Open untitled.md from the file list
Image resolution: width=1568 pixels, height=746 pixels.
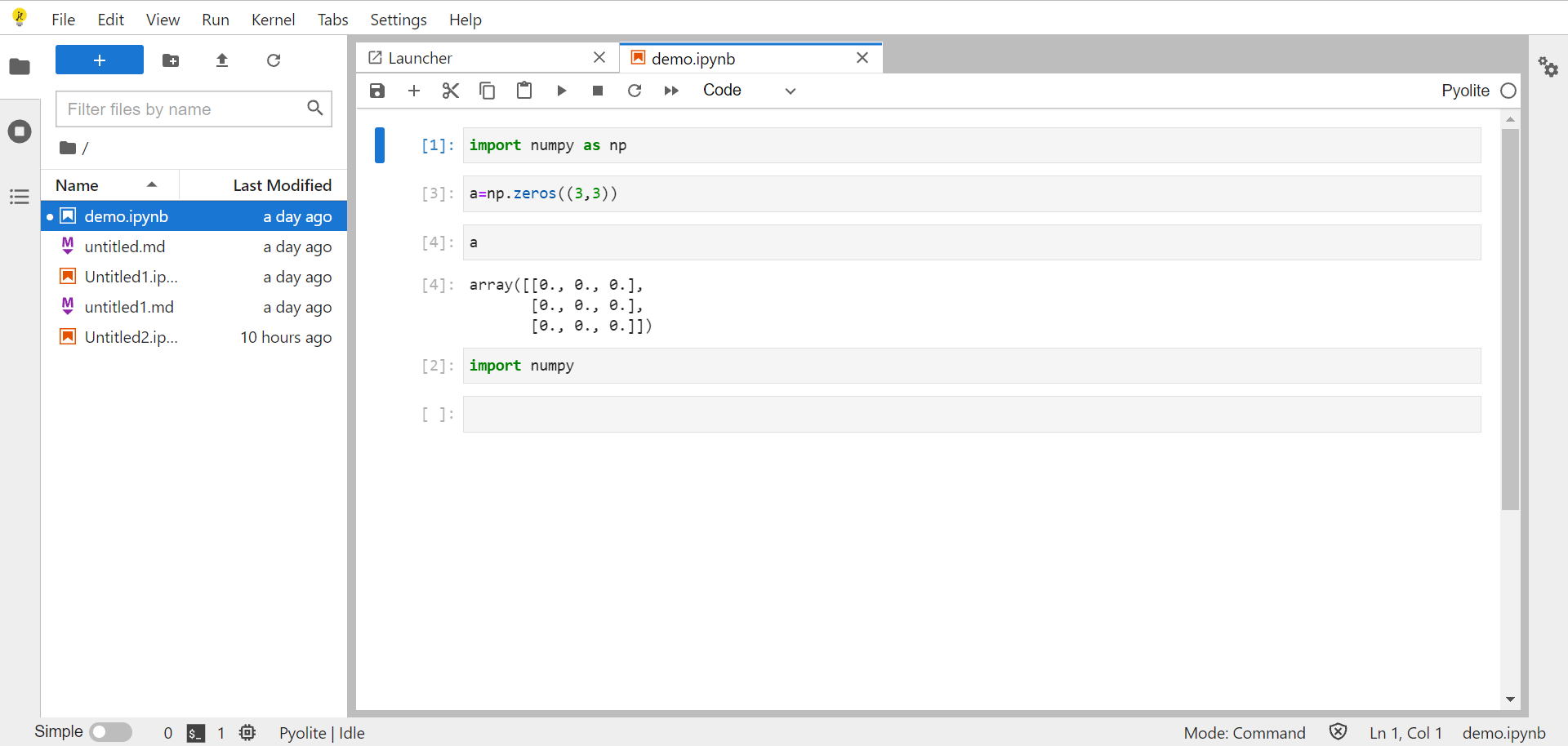tap(125, 246)
